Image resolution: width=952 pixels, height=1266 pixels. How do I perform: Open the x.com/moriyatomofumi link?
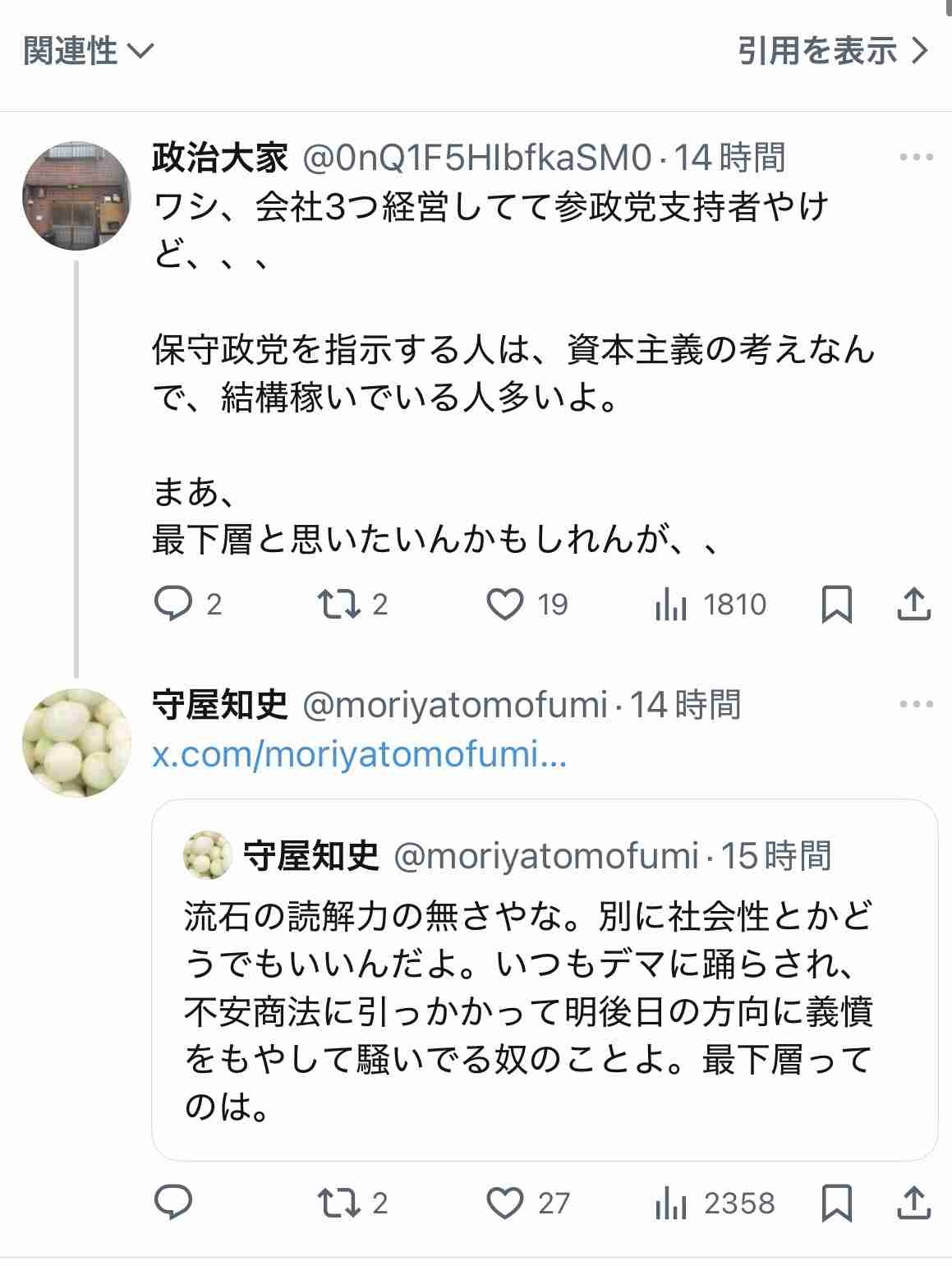click(359, 755)
